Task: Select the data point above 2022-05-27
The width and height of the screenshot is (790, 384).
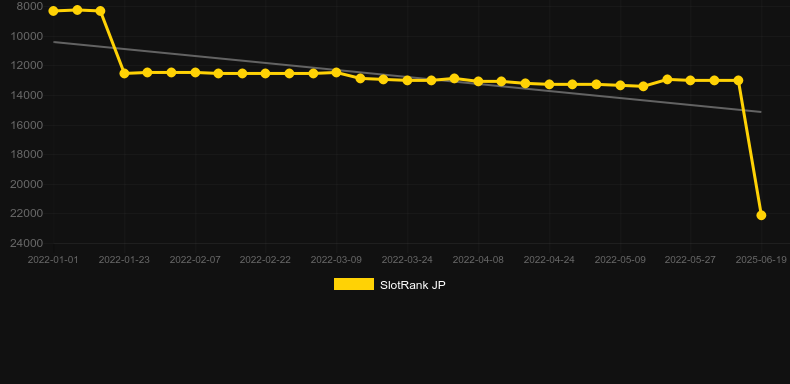Action: (690, 80)
